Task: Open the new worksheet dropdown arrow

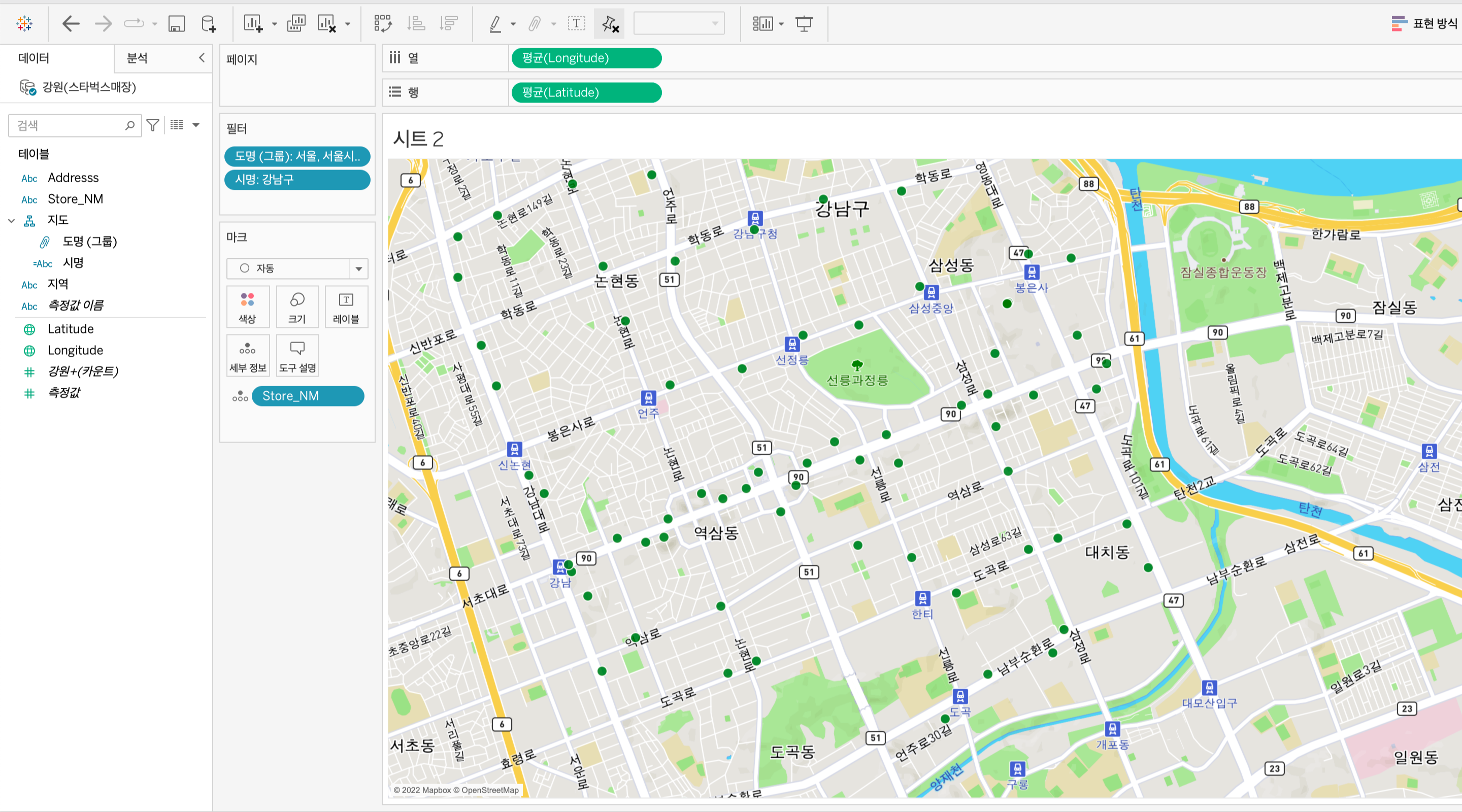Action: 275,24
